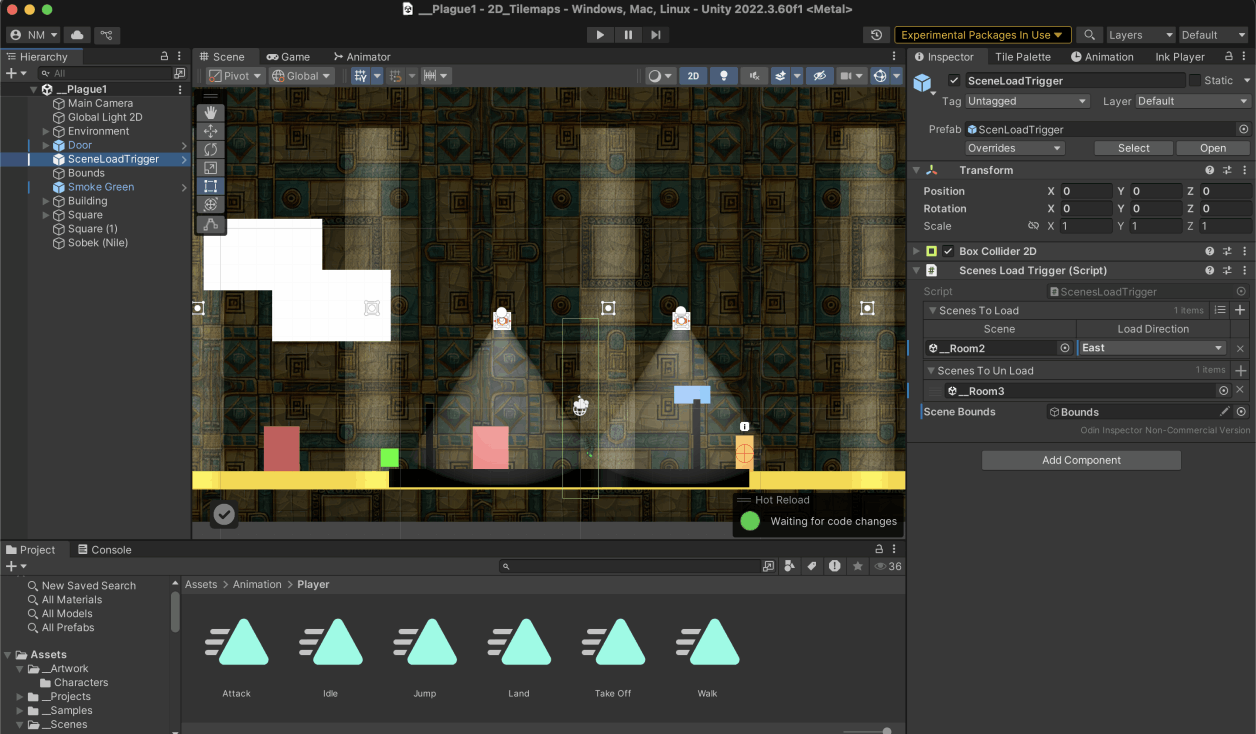Open the Load Direction East dropdown

pyautogui.click(x=1153, y=348)
